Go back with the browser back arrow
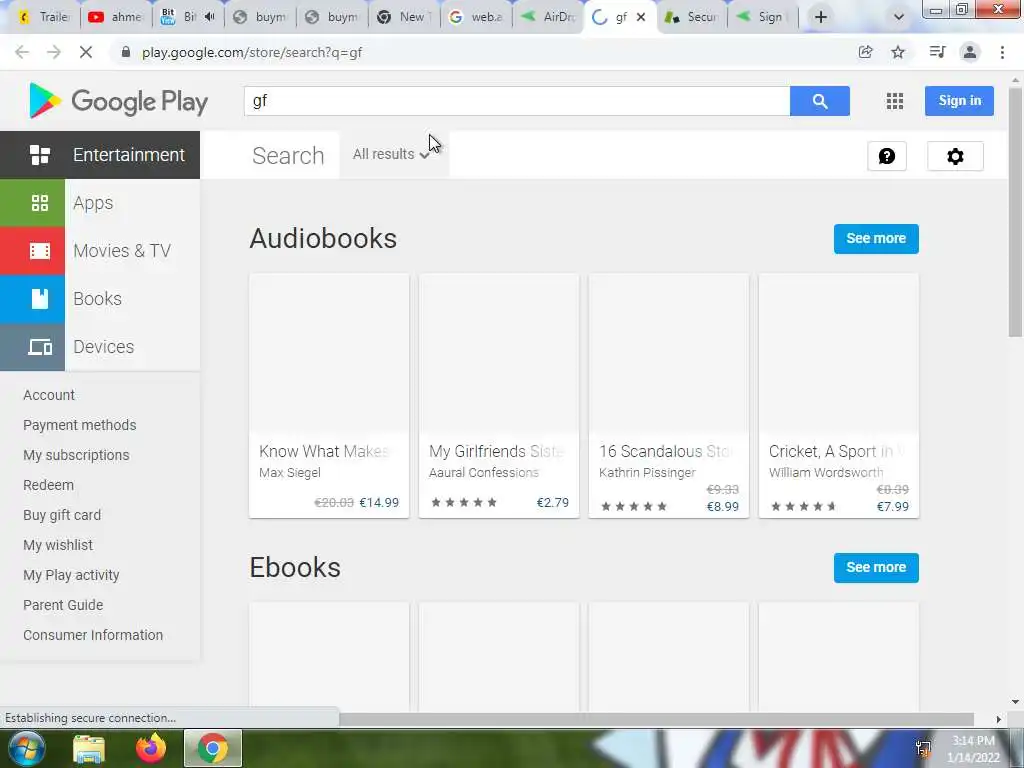Image resolution: width=1024 pixels, height=768 pixels. (x=22, y=52)
